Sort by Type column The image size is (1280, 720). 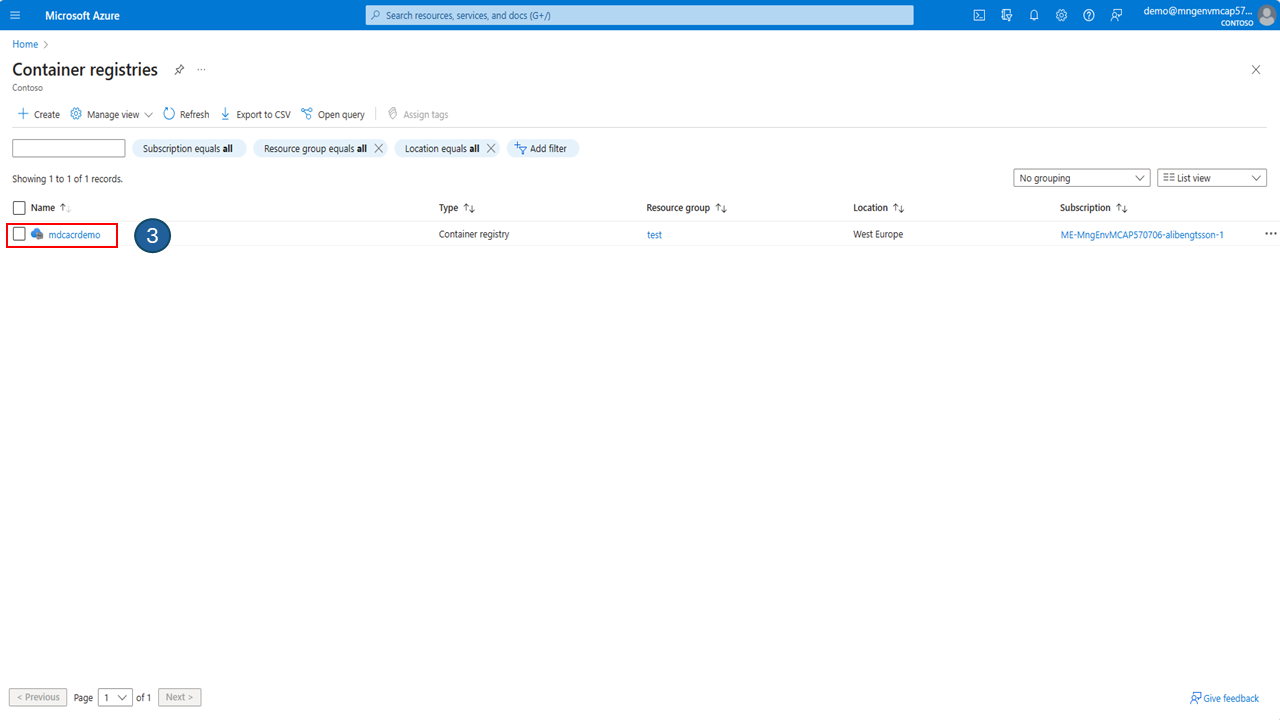coord(457,208)
